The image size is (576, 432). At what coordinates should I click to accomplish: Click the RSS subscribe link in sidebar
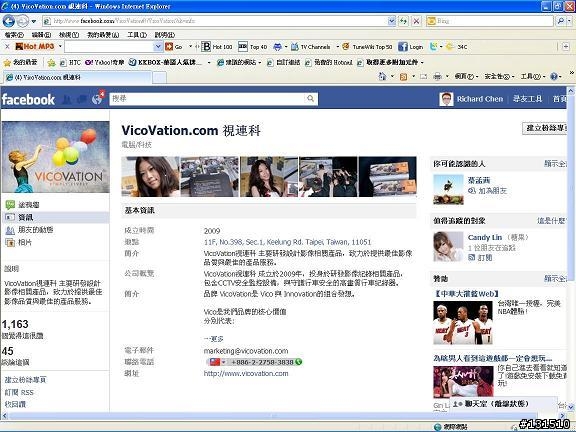pyautogui.click(x=19, y=392)
